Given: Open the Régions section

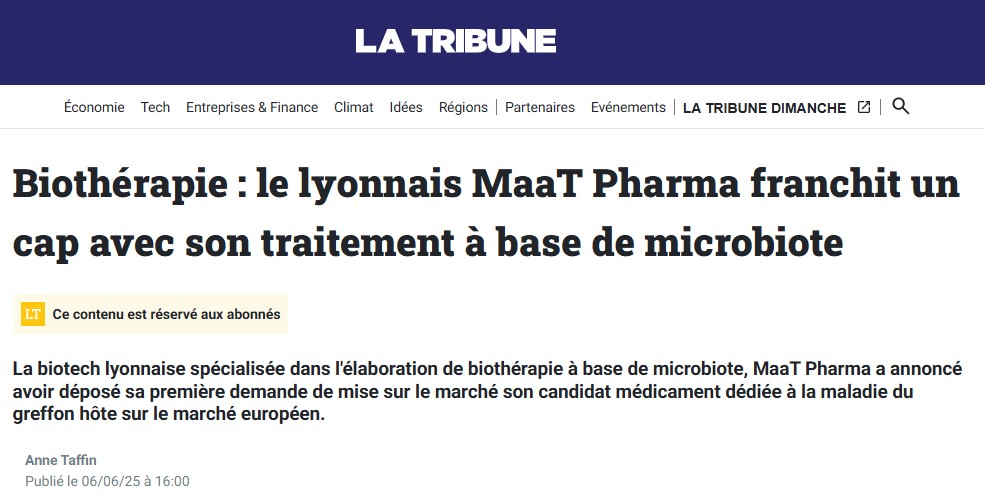Looking at the screenshot, I should pyautogui.click(x=463, y=107).
